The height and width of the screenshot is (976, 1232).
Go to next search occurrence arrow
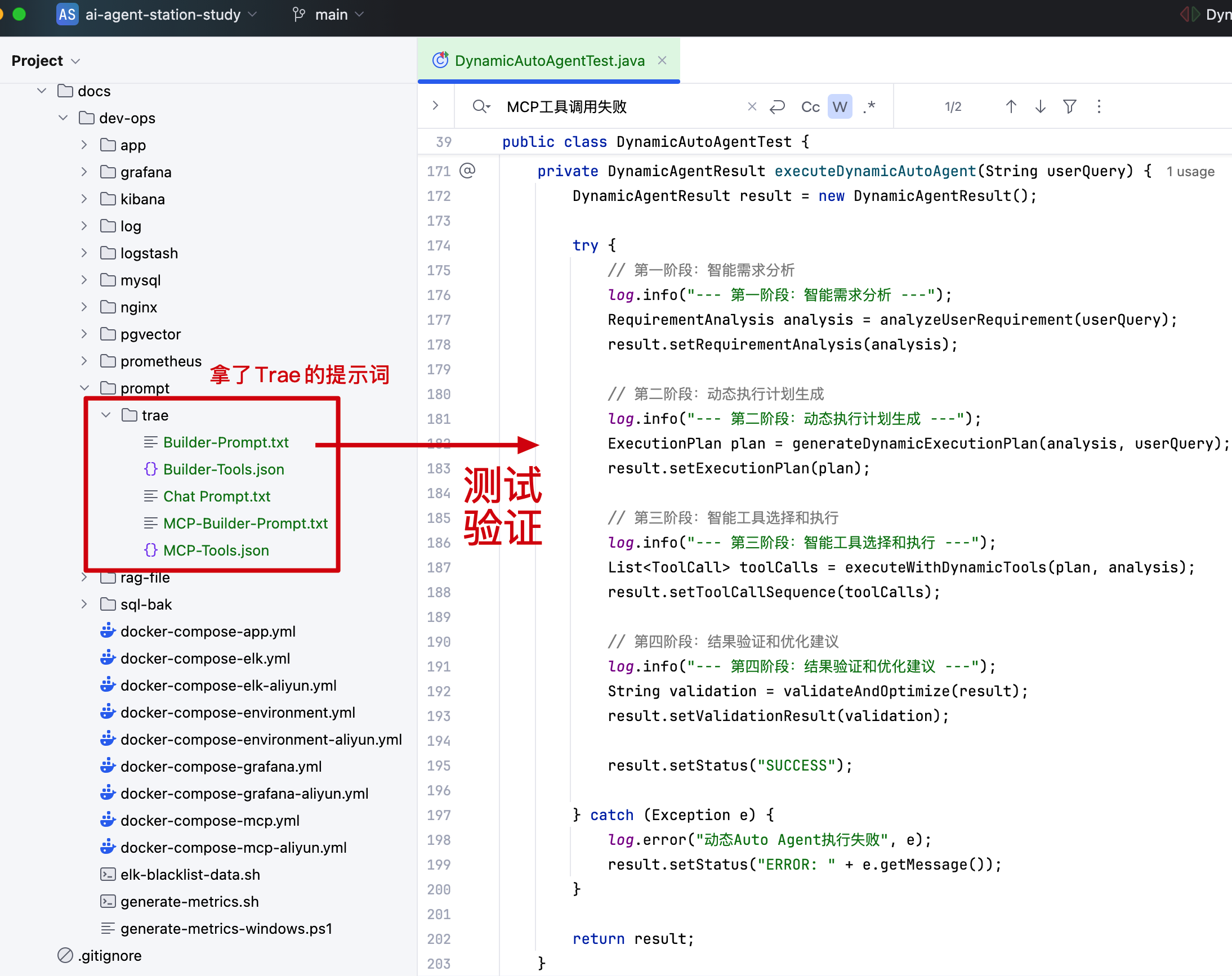(1040, 107)
